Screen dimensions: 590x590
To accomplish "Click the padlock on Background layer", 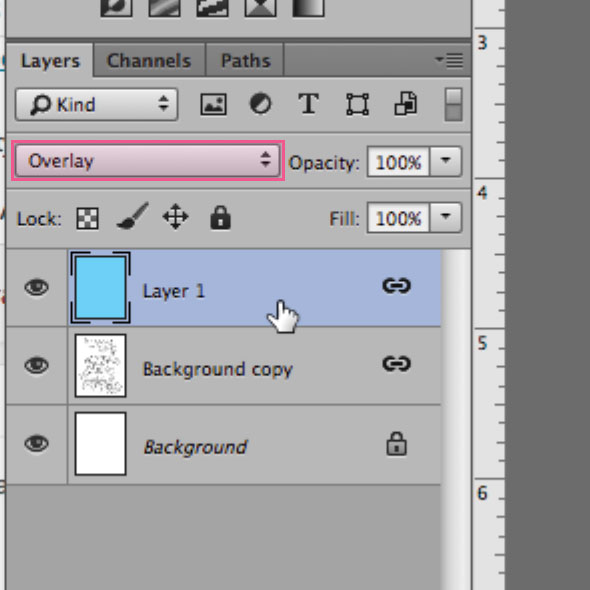I will (397, 444).
